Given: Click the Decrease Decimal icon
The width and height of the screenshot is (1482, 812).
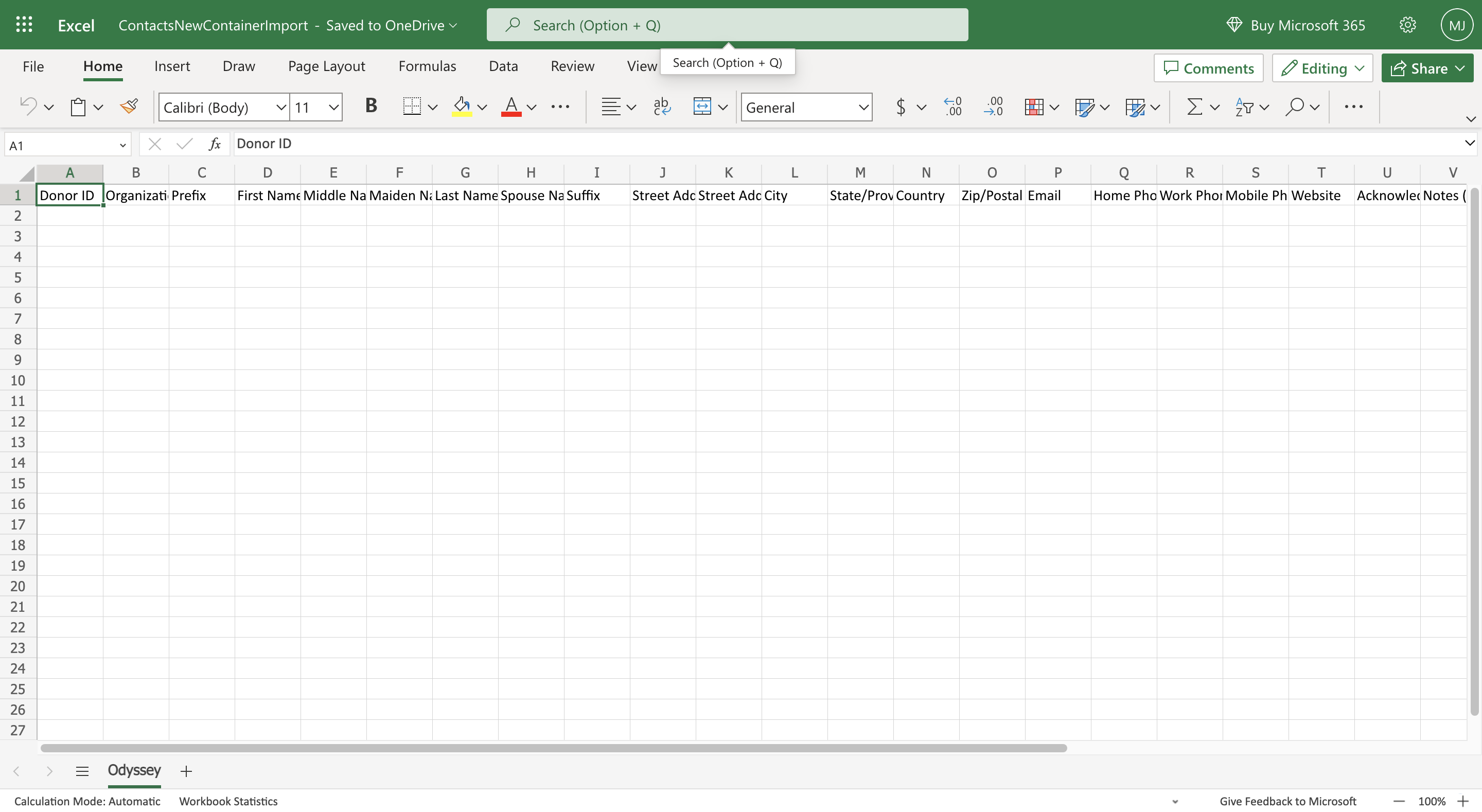Looking at the screenshot, I should point(994,107).
